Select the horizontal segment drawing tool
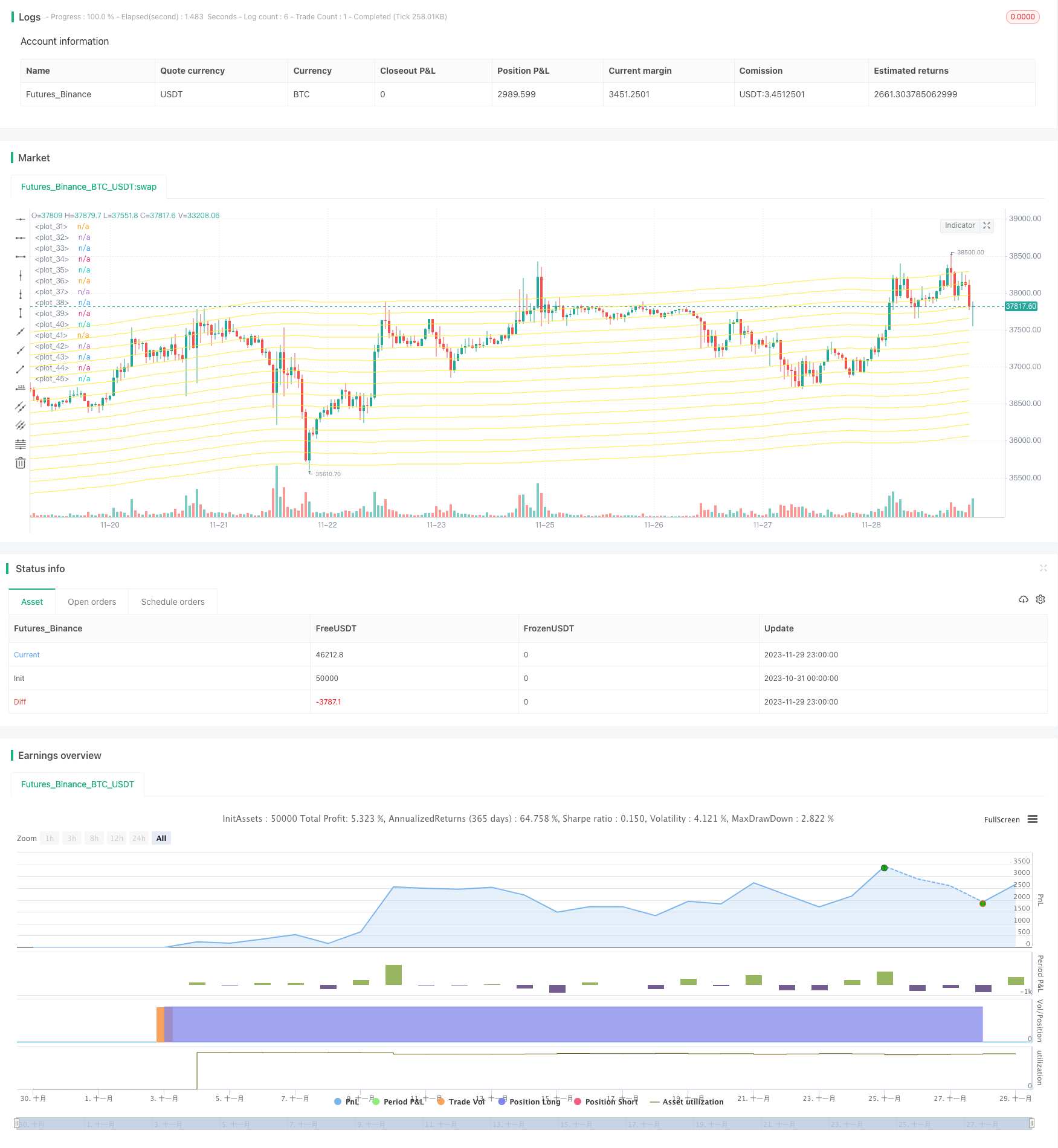The width and height of the screenshot is (1058, 1148). tap(21, 257)
